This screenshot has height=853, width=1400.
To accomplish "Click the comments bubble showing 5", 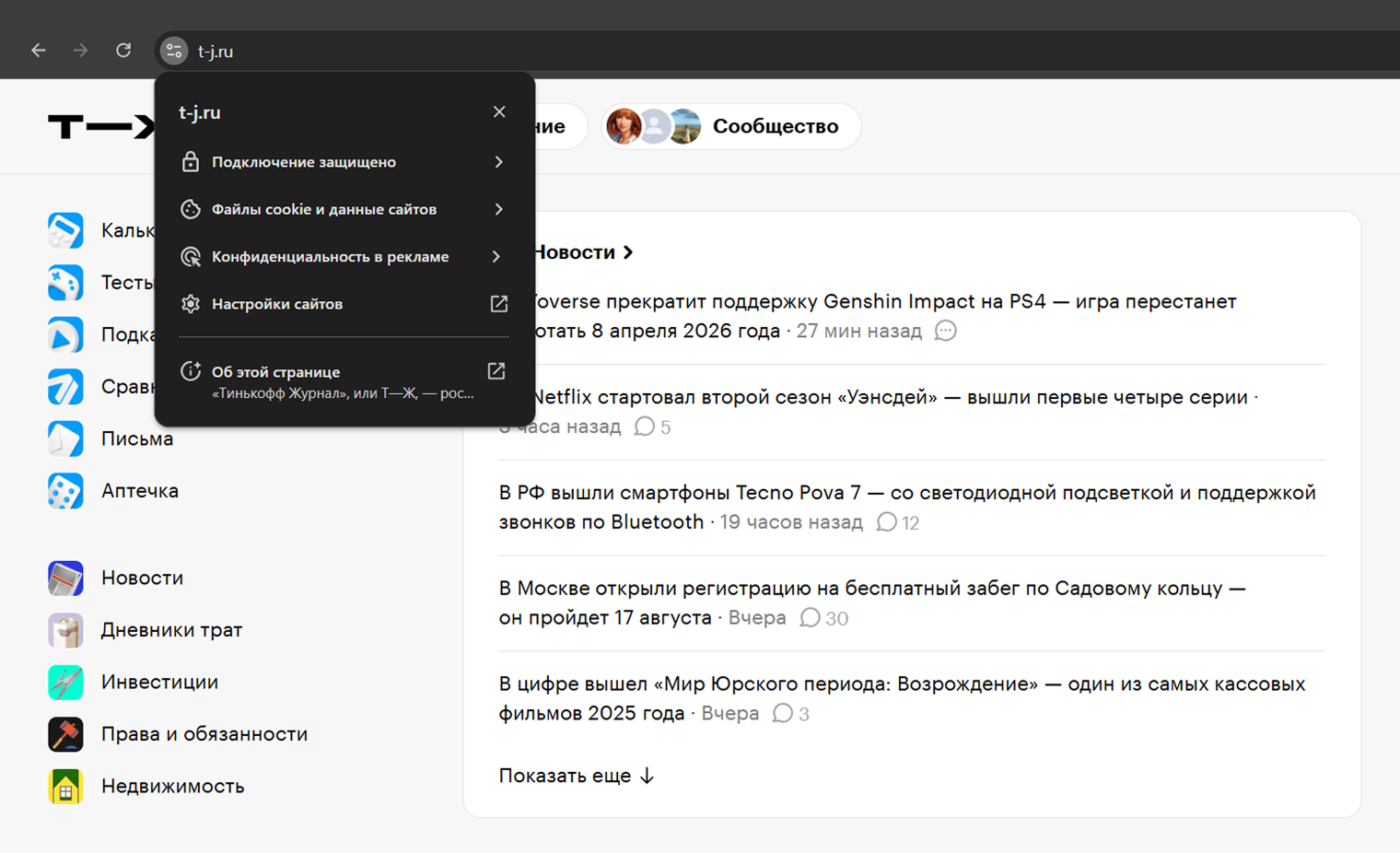I will point(653,426).
